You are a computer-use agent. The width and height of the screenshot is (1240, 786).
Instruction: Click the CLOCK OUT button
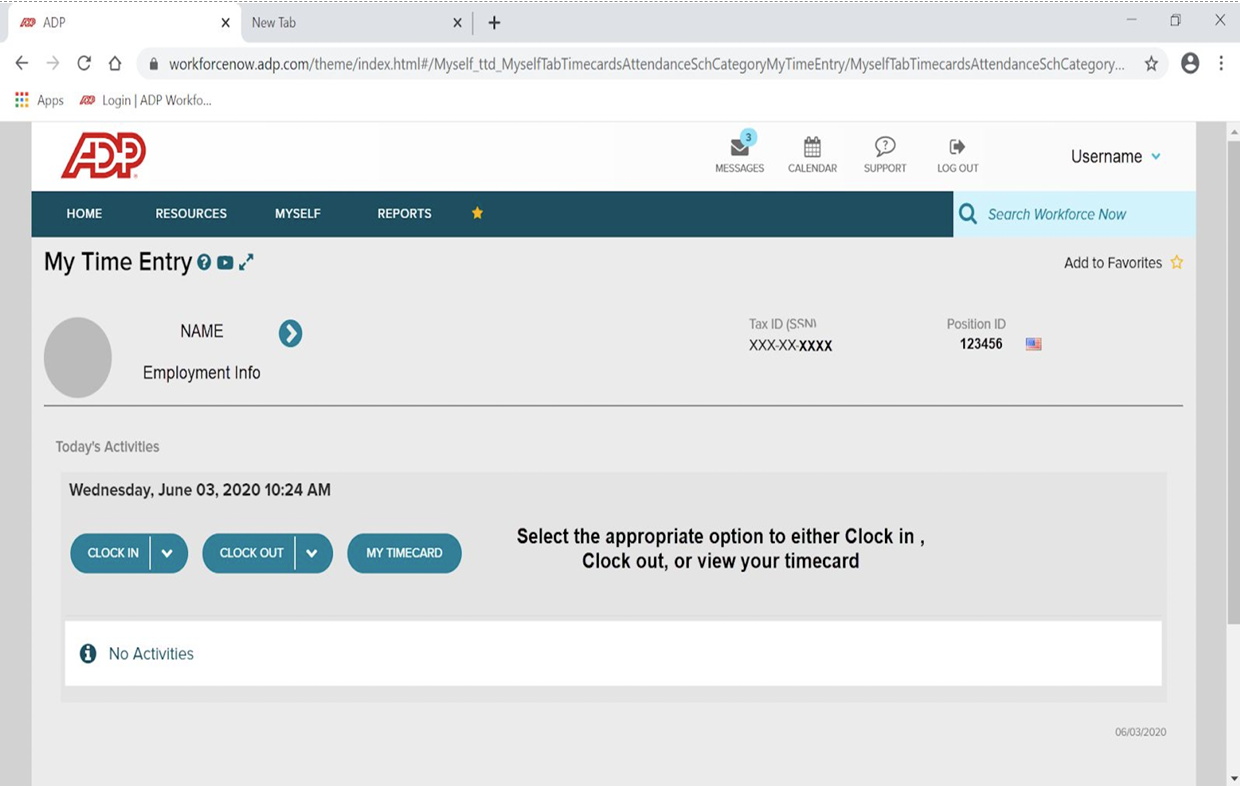[x=251, y=553]
